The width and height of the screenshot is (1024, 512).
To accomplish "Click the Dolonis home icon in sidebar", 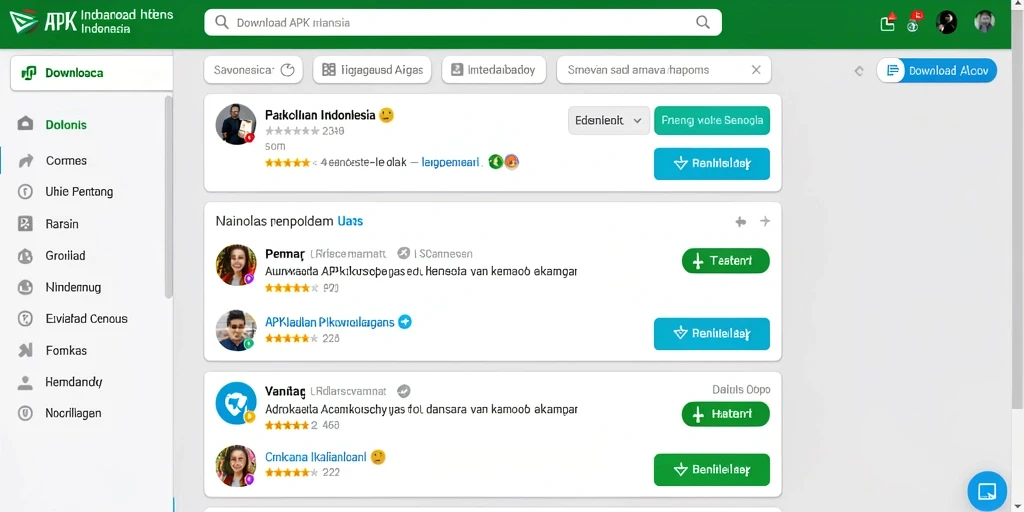I will click(x=25, y=124).
